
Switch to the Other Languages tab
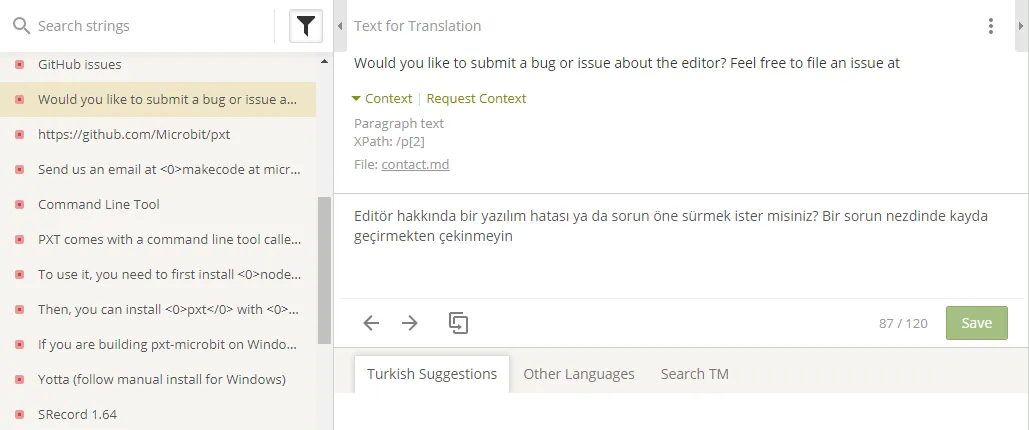[x=579, y=374]
